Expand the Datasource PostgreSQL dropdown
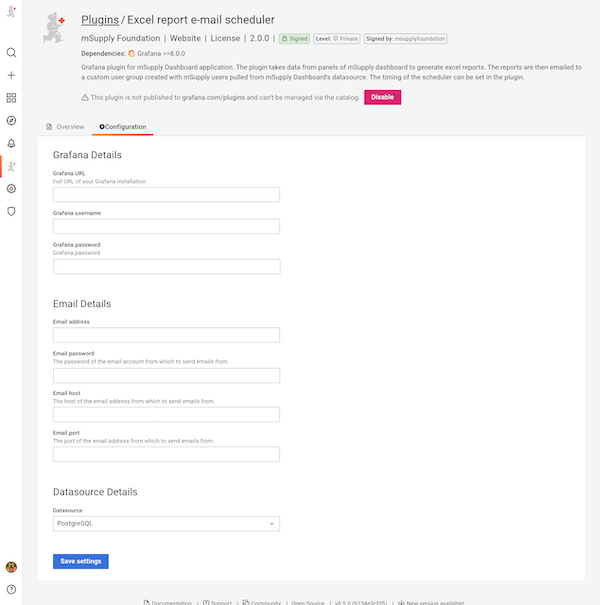 tap(166, 523)
